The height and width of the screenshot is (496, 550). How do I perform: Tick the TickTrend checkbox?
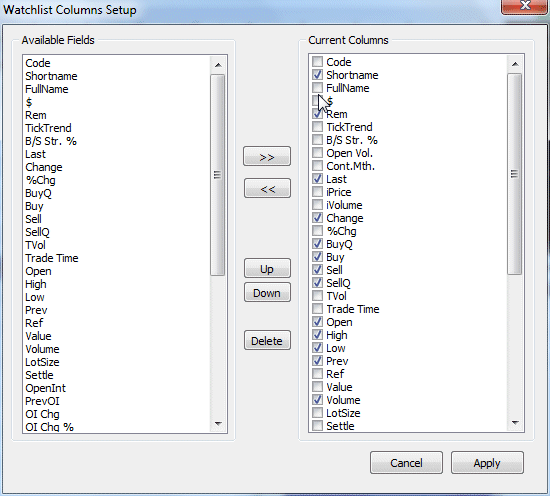point(317,127)
